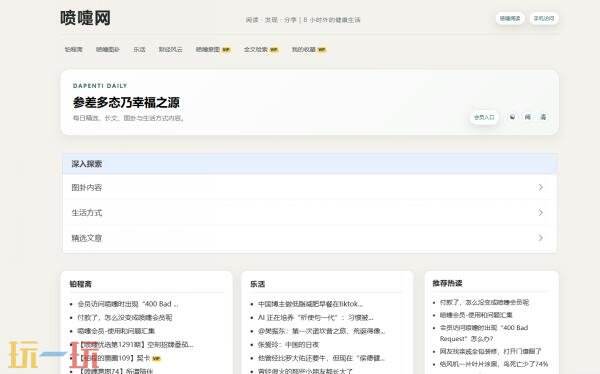Open the 铂程斋 article about “400 Bad” error
The width and height of the screenshot is (600, 374).
(128, 304)
